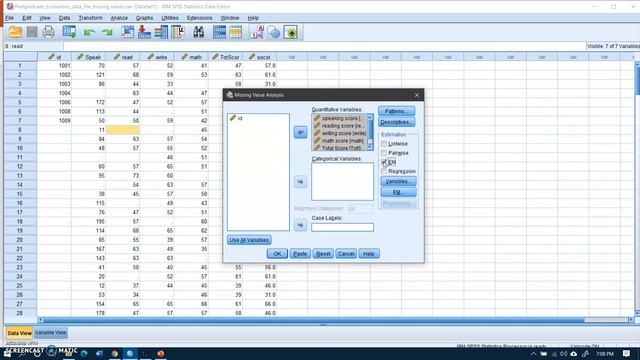Click the data grid vertical scrollbar
640x360 pixels.
click(x=637, y=188)
